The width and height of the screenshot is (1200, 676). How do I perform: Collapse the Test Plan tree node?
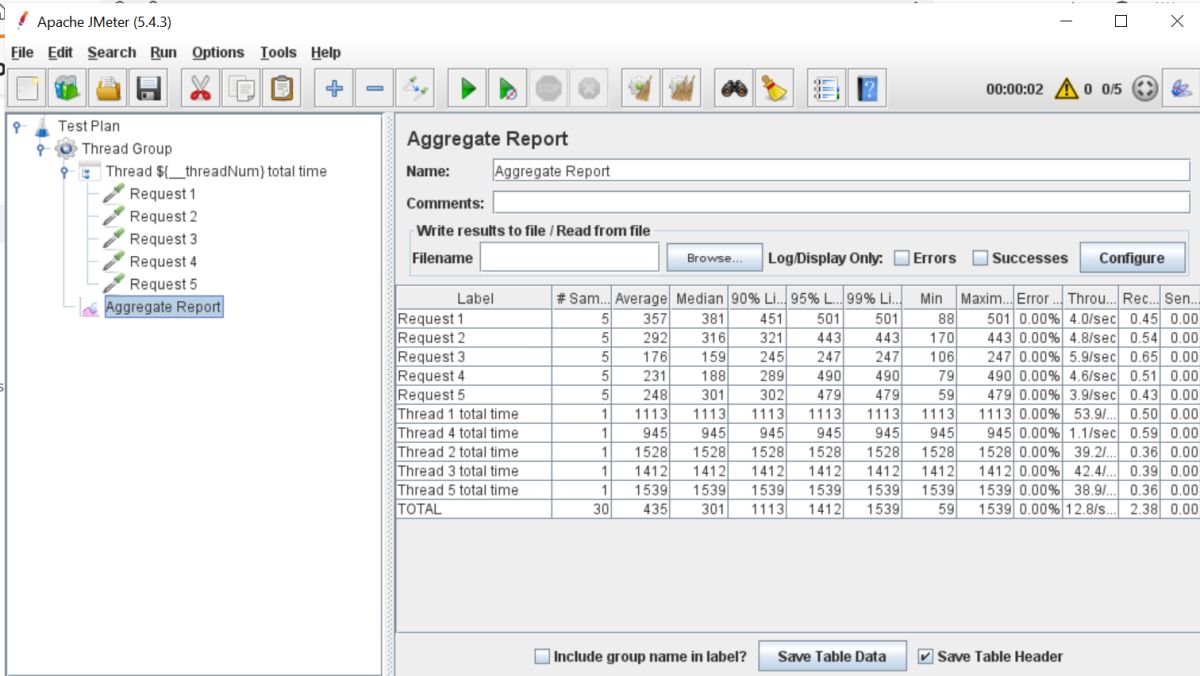pyautogui.click(x=18, y=127)
